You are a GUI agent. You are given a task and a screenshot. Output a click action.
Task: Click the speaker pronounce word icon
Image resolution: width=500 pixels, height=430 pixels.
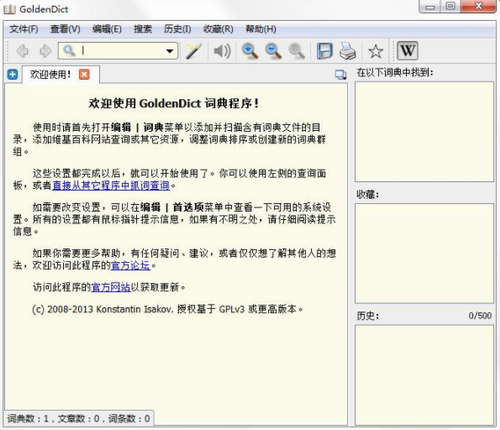(x=222, y=51)
